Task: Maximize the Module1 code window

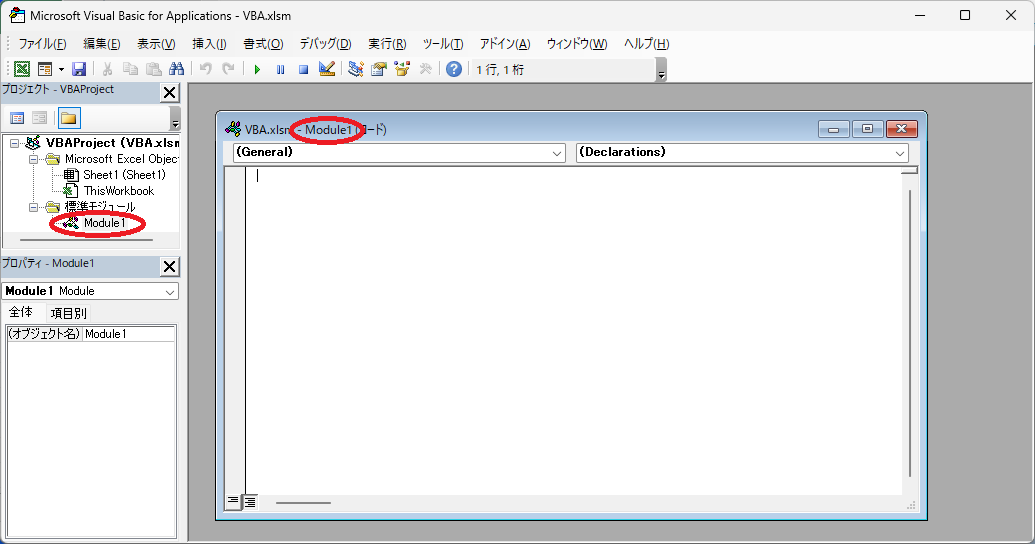Action: [x=867, y=129]
